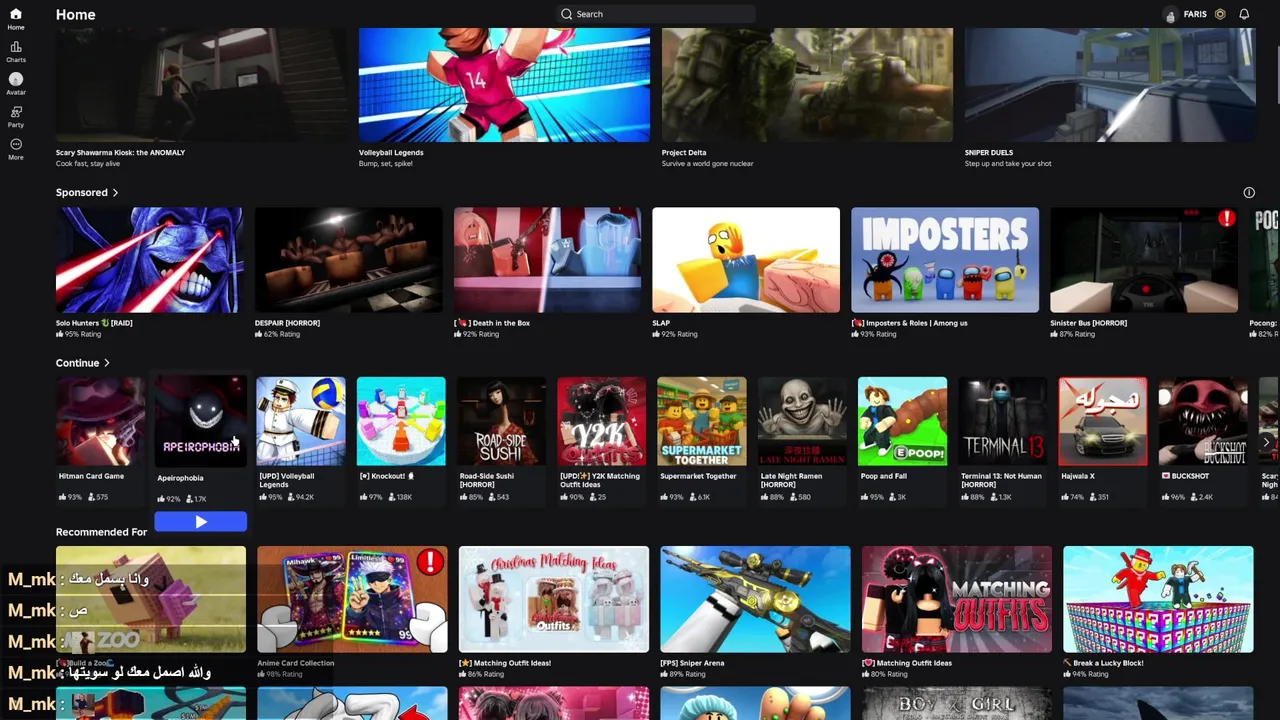Open the Robux balance icon
Screen dimensions: 1280x720
pyautogui.click(x=1220, y=14)
